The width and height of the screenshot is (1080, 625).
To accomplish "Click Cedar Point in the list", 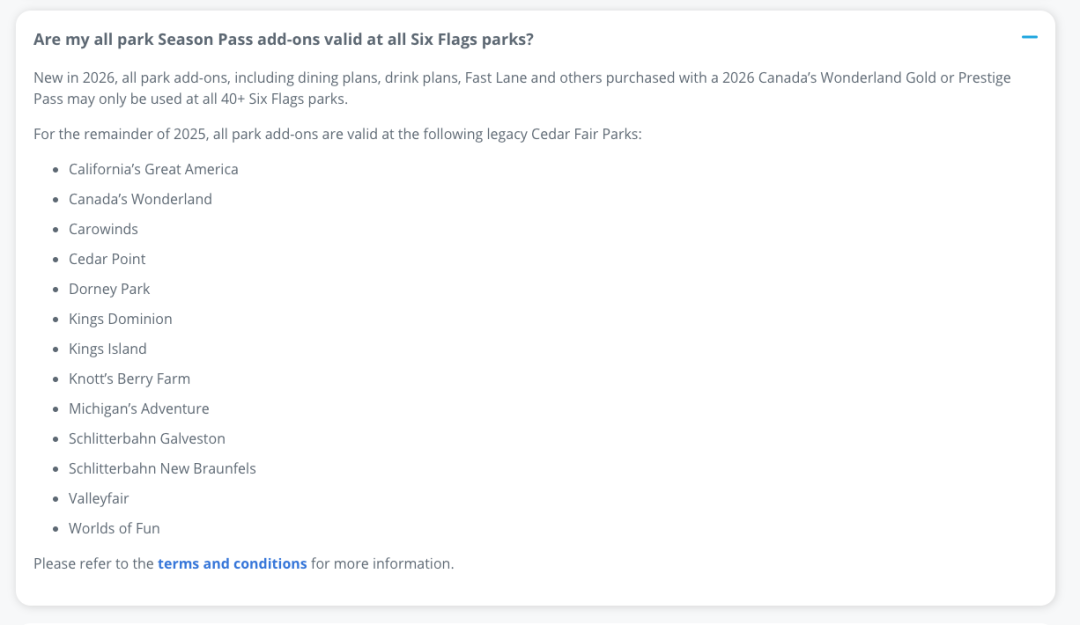I will [107, 259].
